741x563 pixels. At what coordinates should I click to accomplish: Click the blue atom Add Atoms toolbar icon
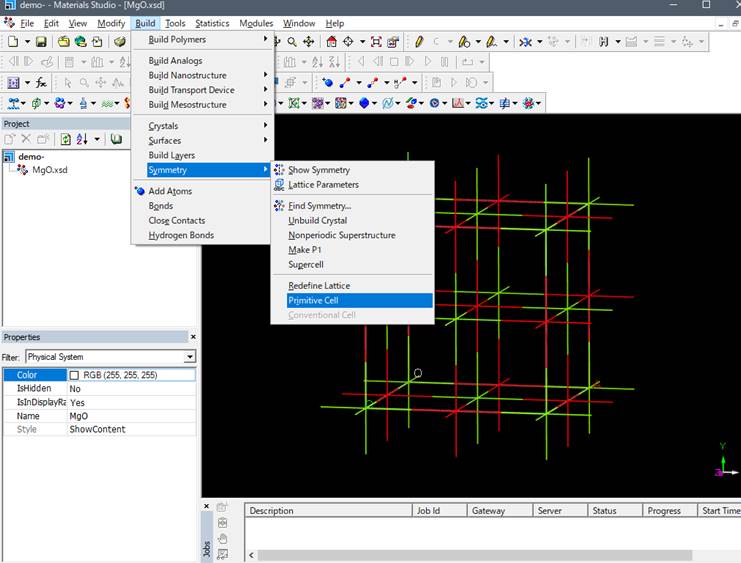coord(327,83)
